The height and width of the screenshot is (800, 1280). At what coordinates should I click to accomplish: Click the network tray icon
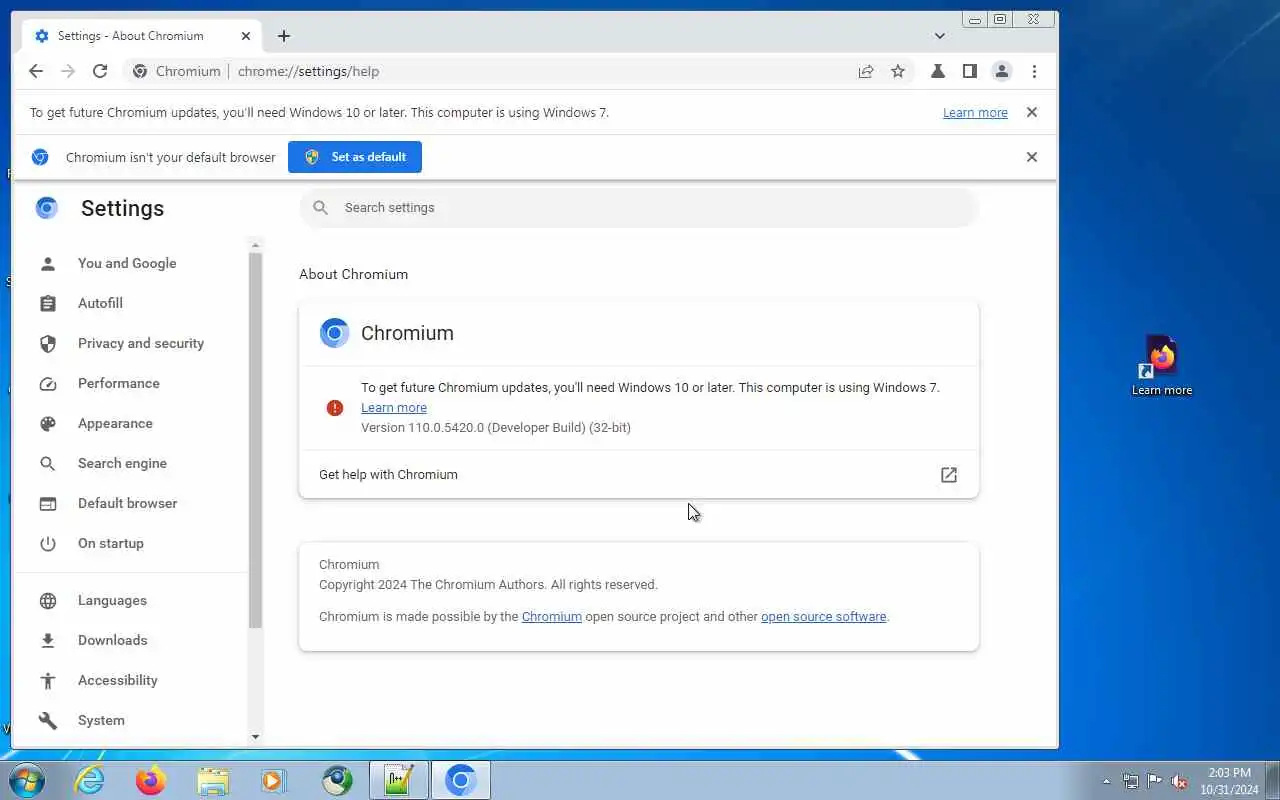(1131, 781)
